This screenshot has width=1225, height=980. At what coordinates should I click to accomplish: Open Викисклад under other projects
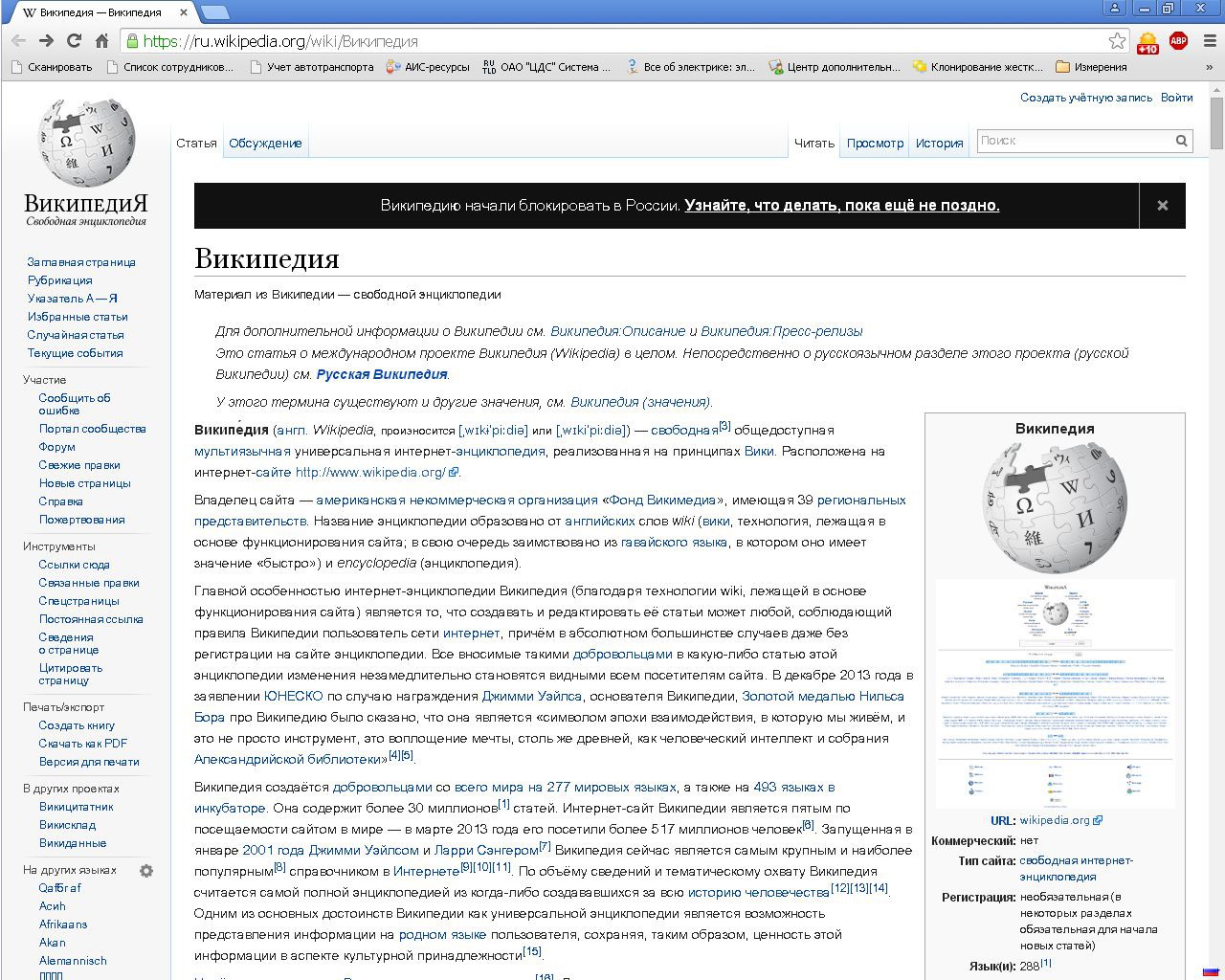click(67, 825)
